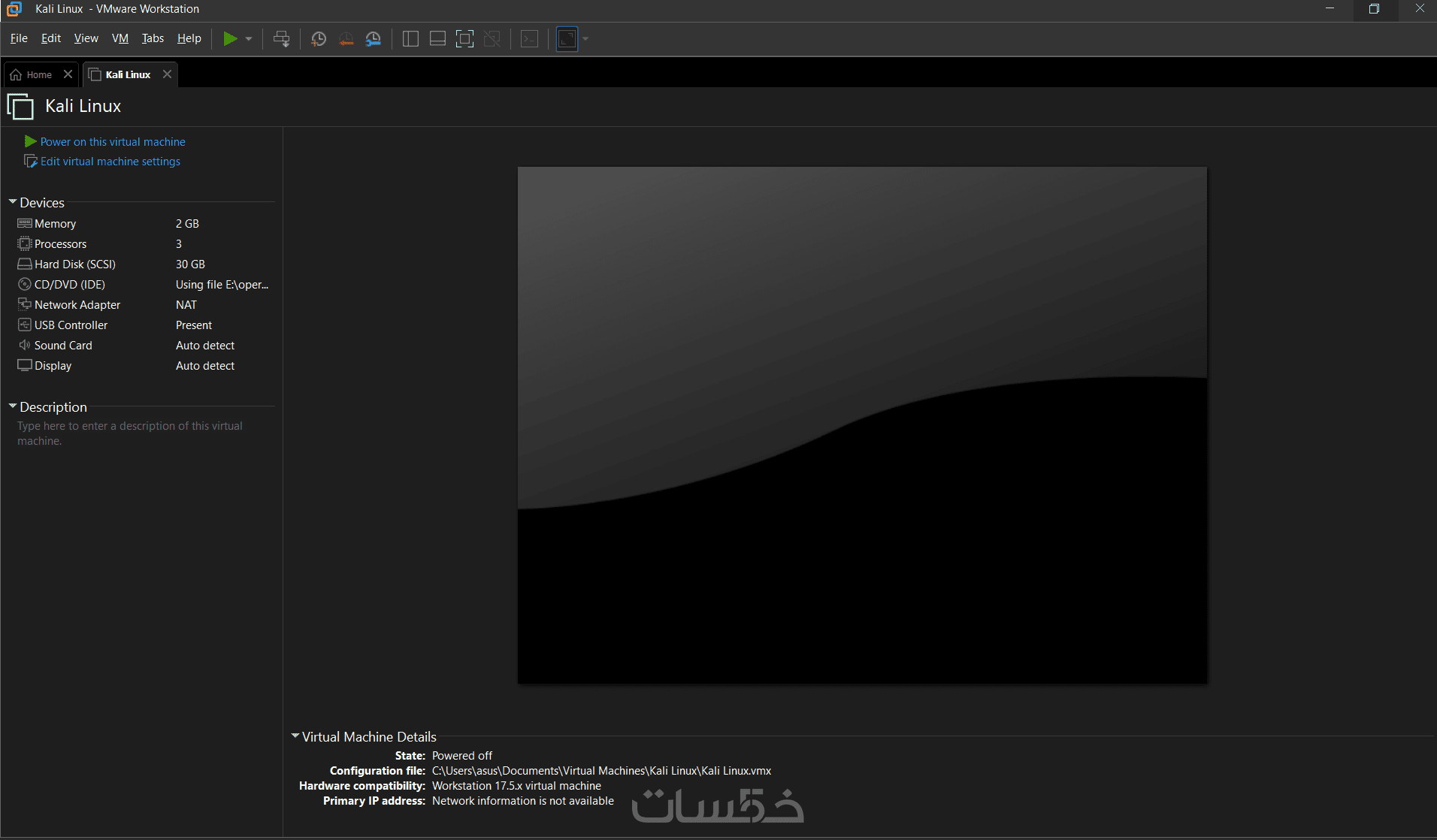Click the NAT network adapter value
Screen dimensions: 1437x840
click(x=186, y=305)
